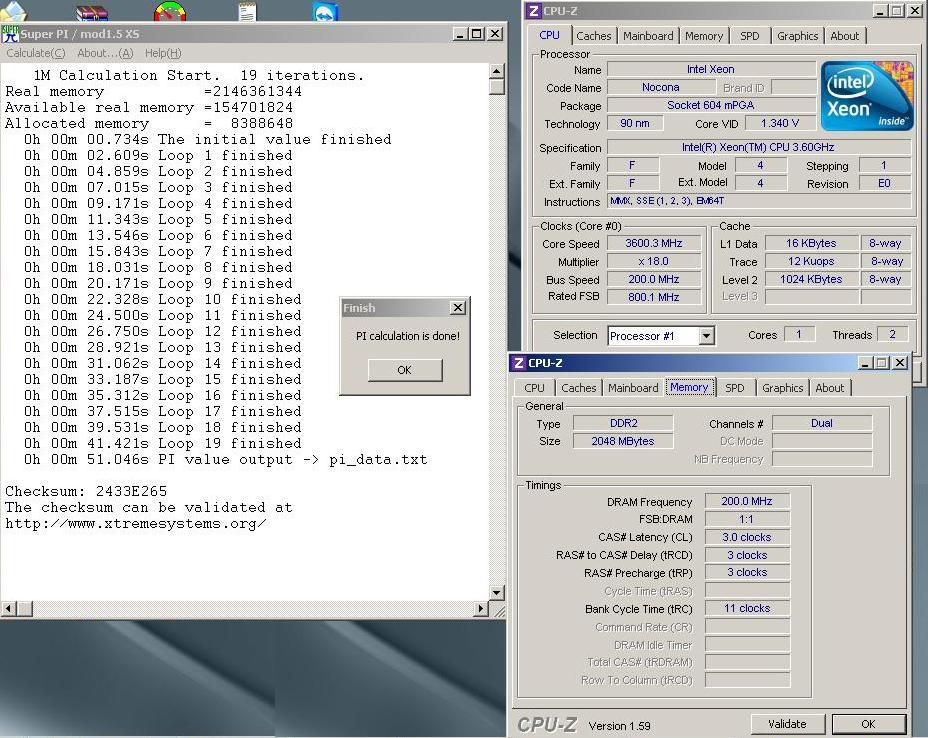Switch to SPD tab in top CPU-Z window

tap(749, 36)
